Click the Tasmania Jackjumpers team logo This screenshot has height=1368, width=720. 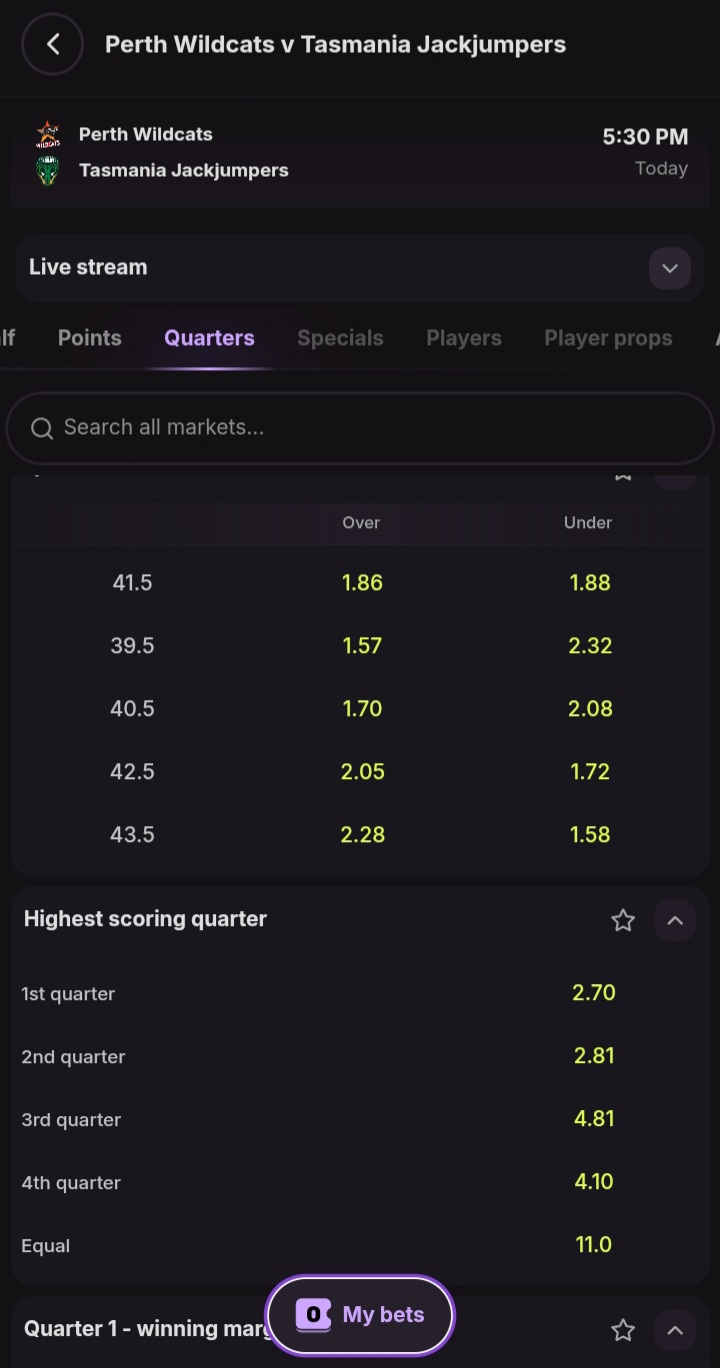(47, 171)
